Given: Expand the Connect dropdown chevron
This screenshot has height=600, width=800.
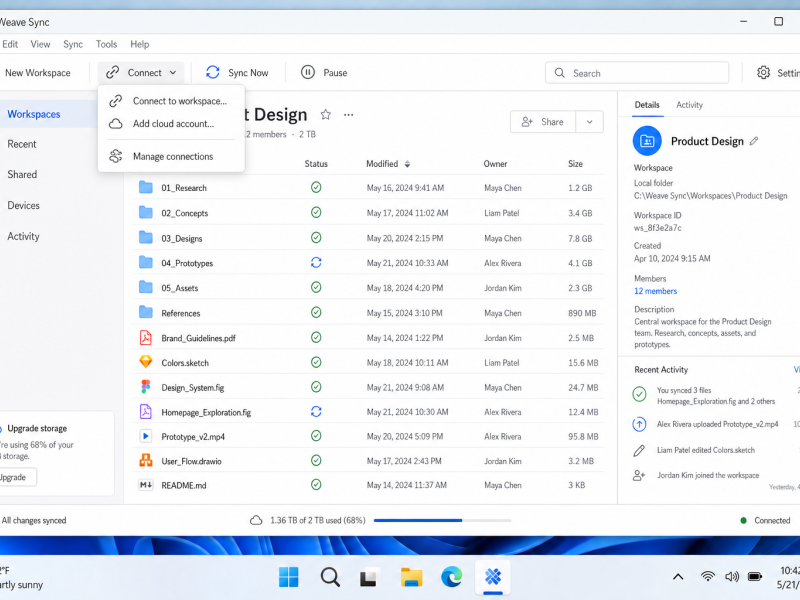Looking at the screenshot, I should 173,73.
